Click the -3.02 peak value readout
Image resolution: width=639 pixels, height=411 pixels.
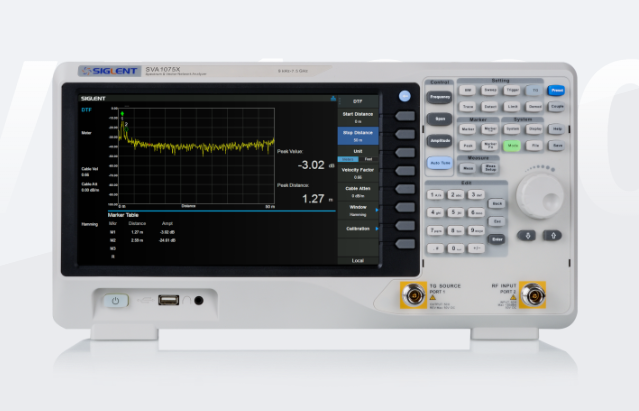point(311,165)
